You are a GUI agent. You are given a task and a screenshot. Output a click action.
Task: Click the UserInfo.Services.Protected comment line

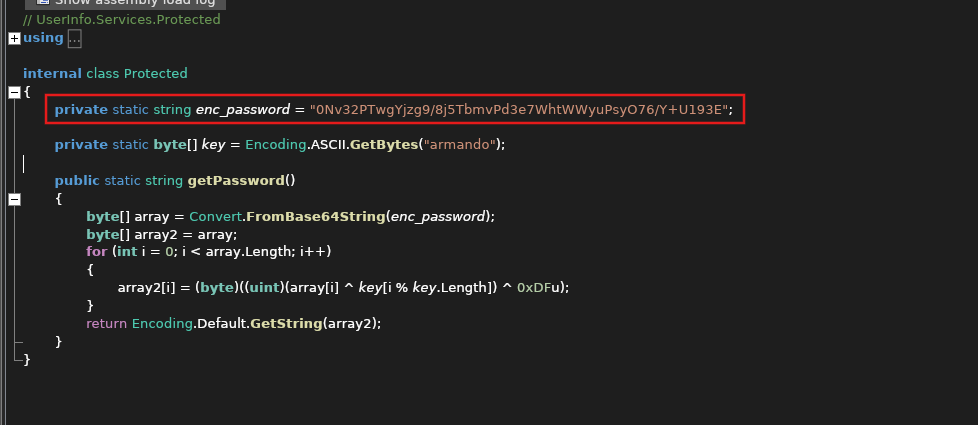[122, 20]
